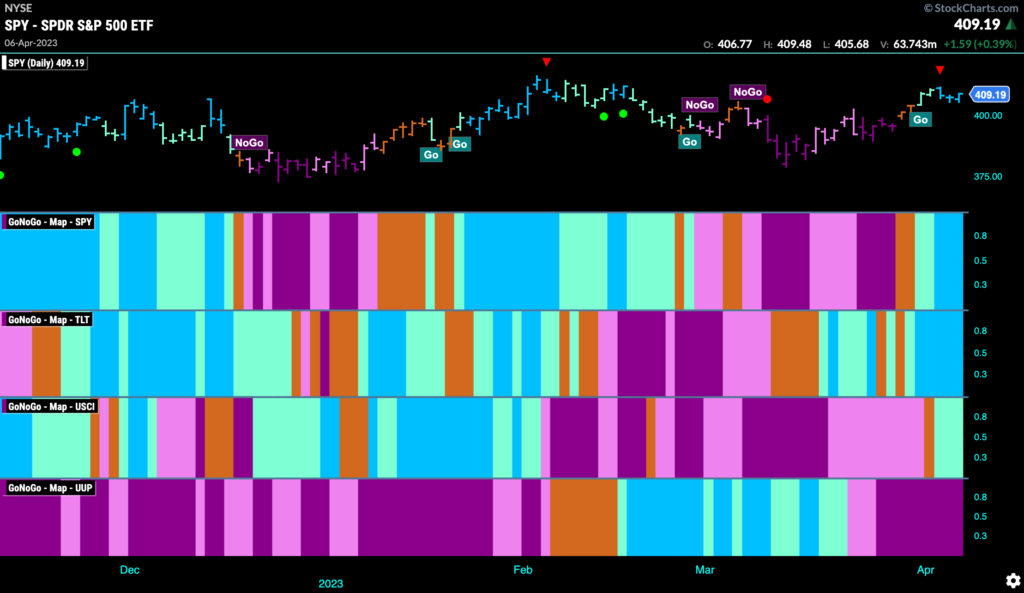Image resolution: width=1024 pixels, height=593 pixels.
Task: Open the chart settings gear icon
Action: pyautogui.click(x=1013, y=581)
